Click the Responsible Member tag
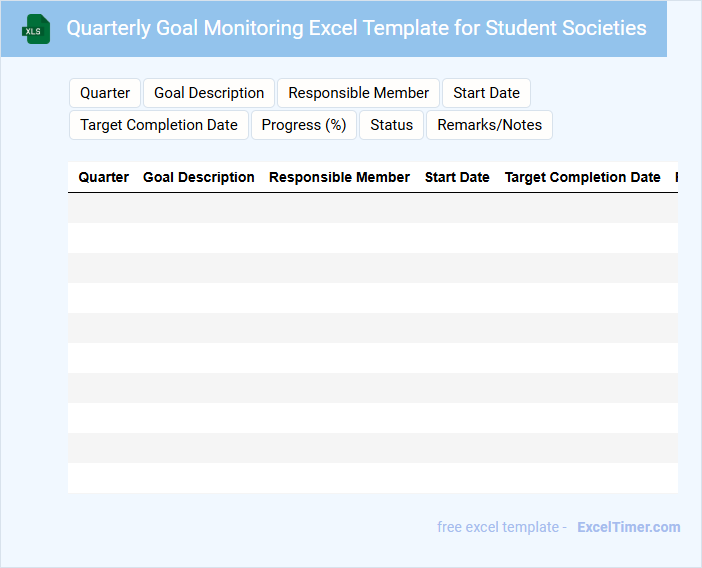702x568 pixels. (x=358, y=93)
